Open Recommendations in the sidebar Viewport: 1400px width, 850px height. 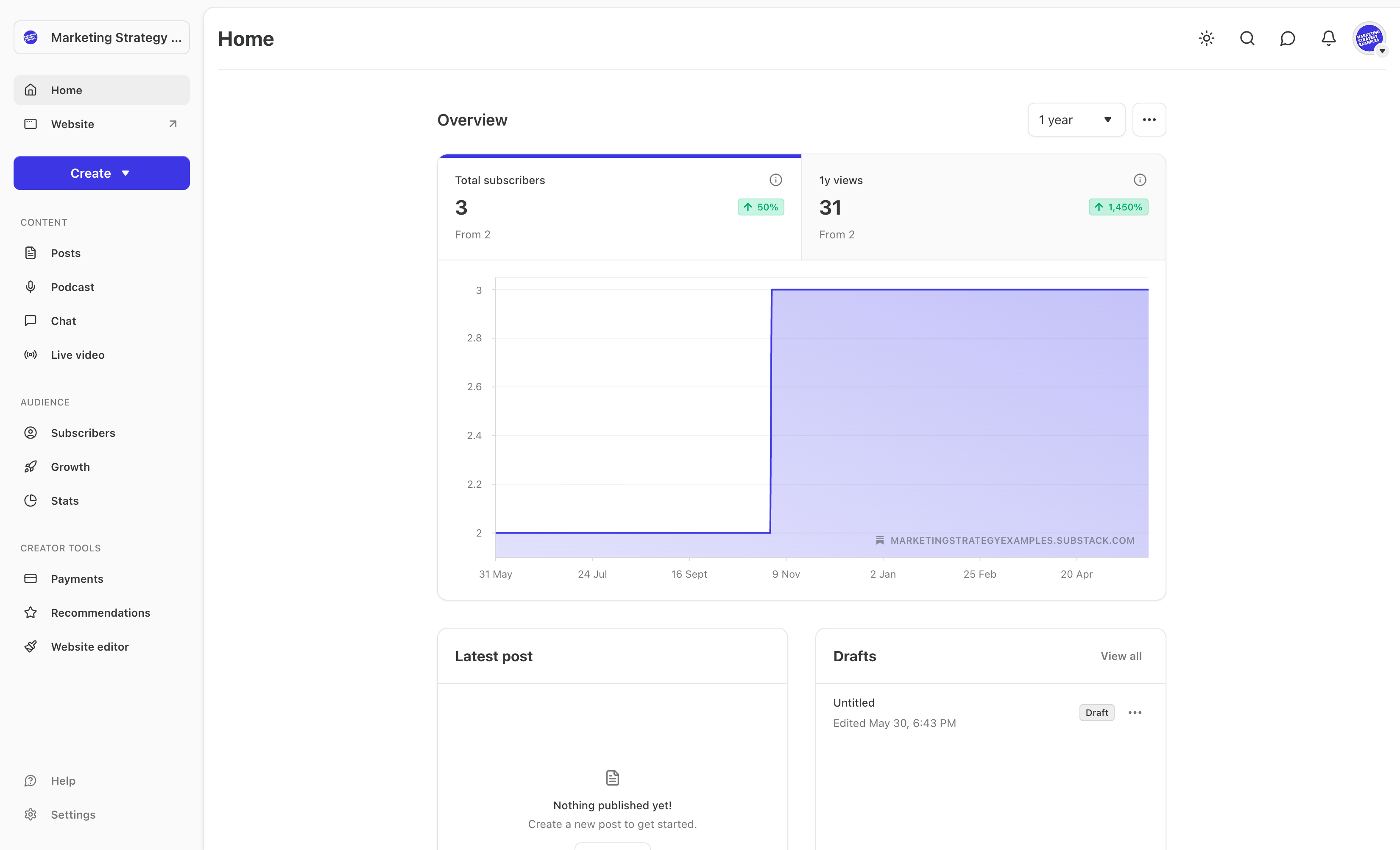pos(102,613)
